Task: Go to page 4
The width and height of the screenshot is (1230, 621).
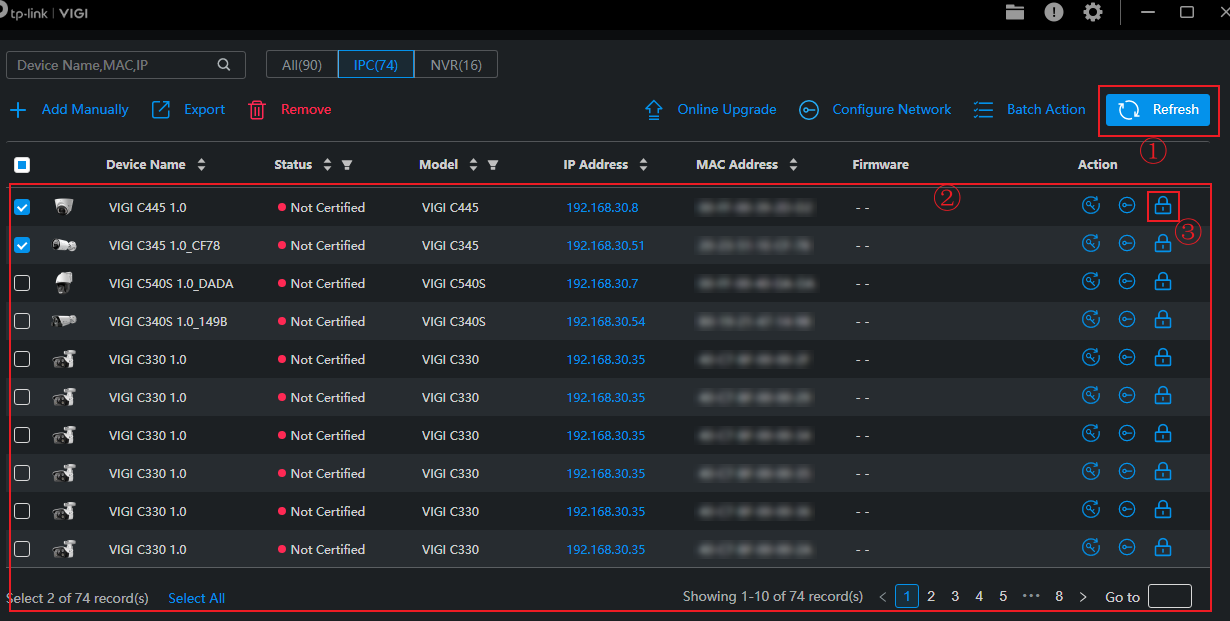Action: point(979,596)
